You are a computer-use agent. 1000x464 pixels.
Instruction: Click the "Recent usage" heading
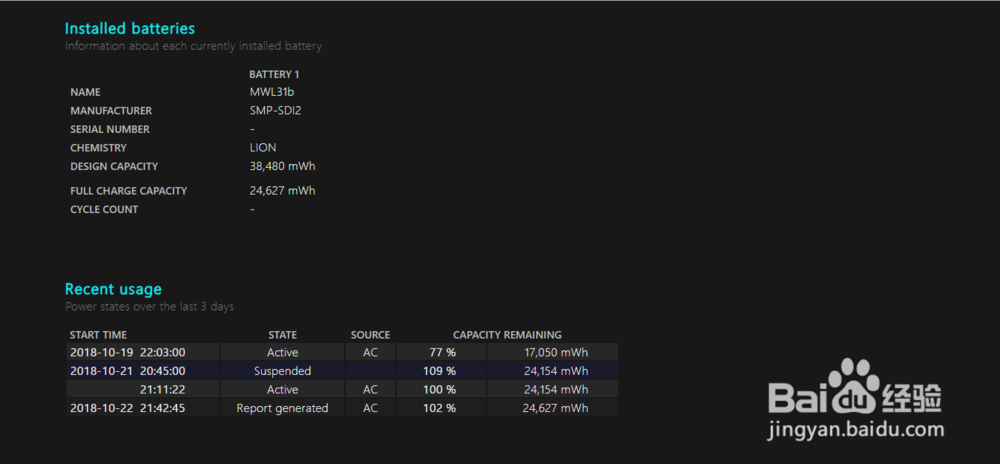point(113,289)
